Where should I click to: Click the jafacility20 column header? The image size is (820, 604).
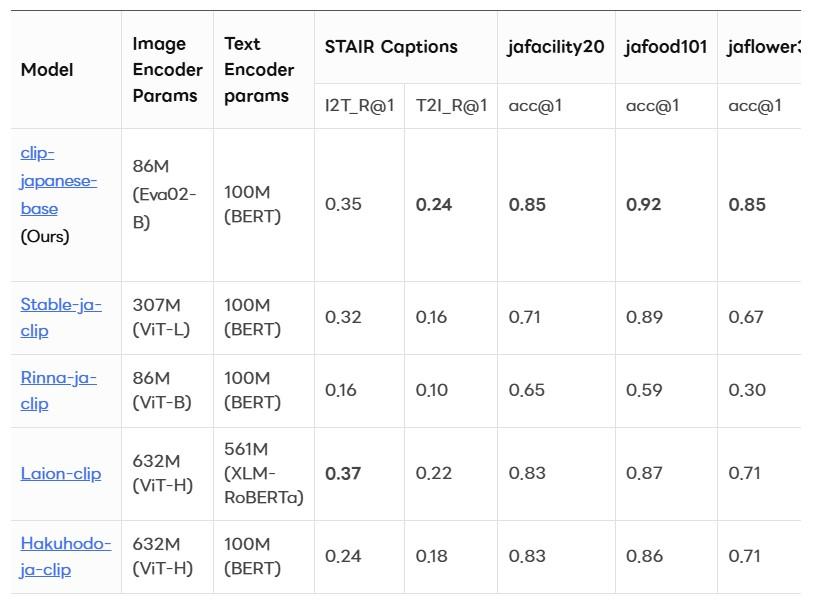pos(556,47)
